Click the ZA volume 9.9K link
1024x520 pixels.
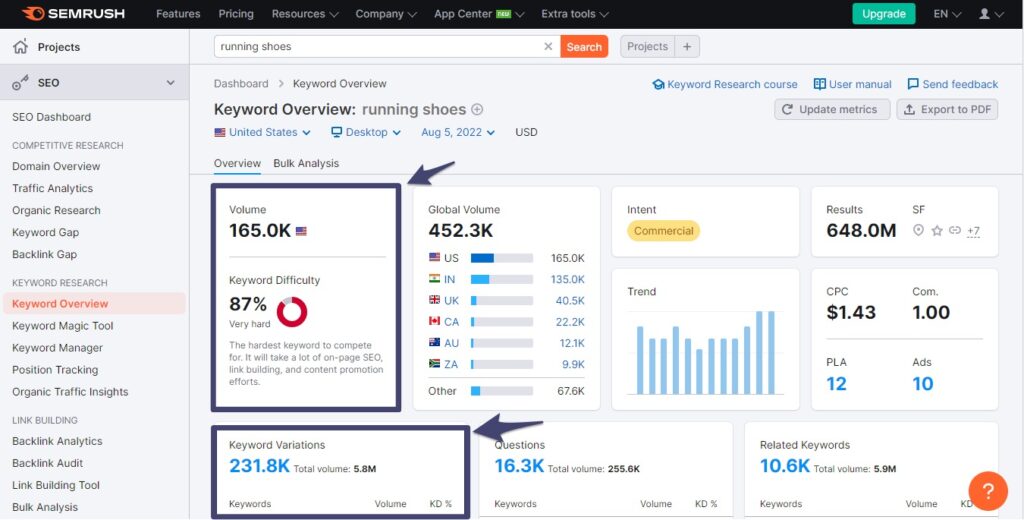click(x=573, y=364)
